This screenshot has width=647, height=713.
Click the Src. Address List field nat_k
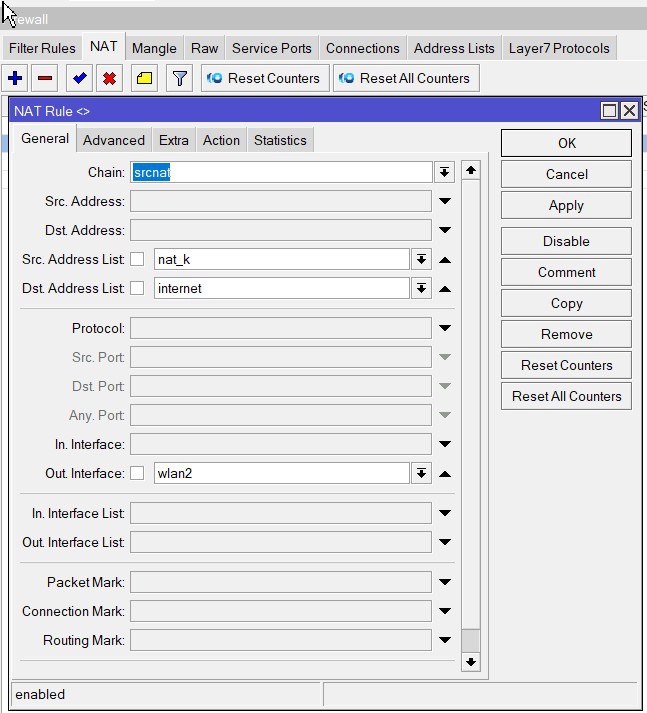(281, 260)
